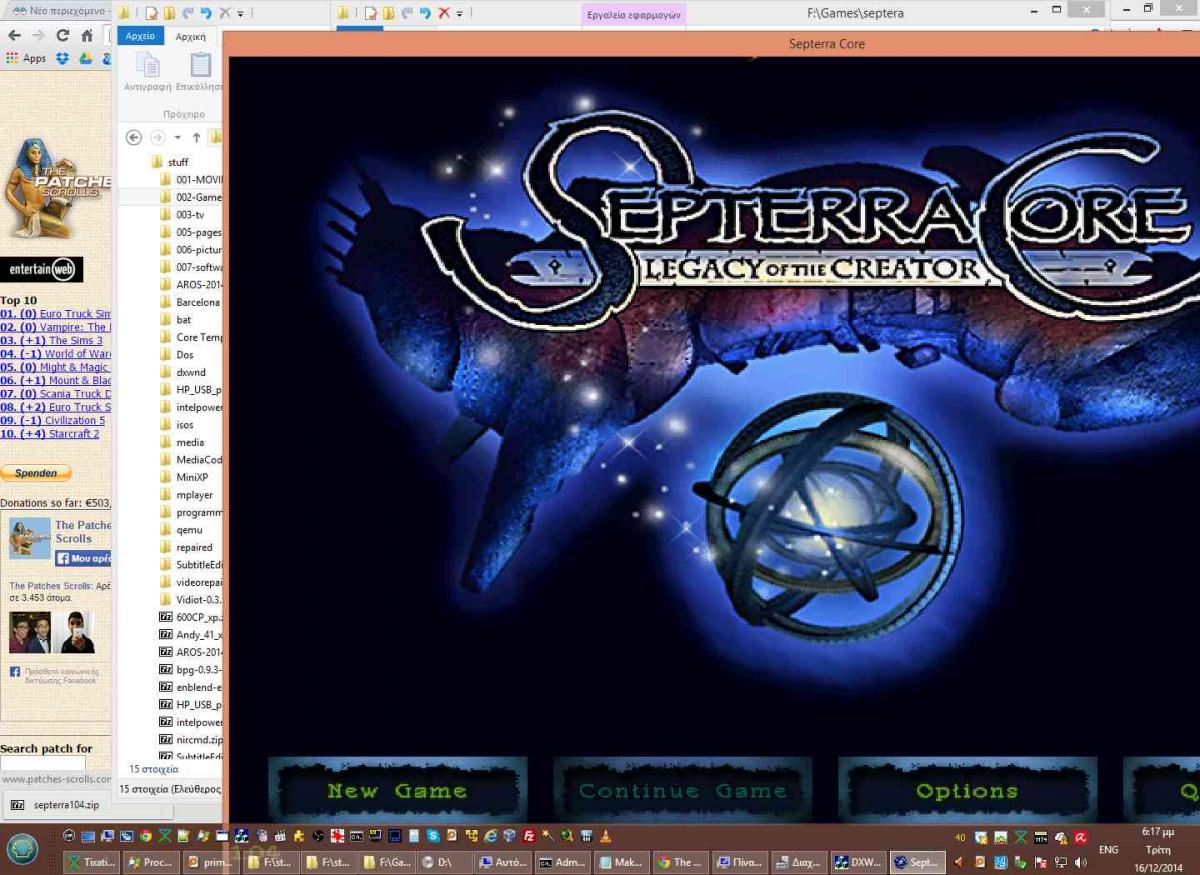Click the Avira tray icon
Screen dimensions: 1200x875
(1081, 837)
